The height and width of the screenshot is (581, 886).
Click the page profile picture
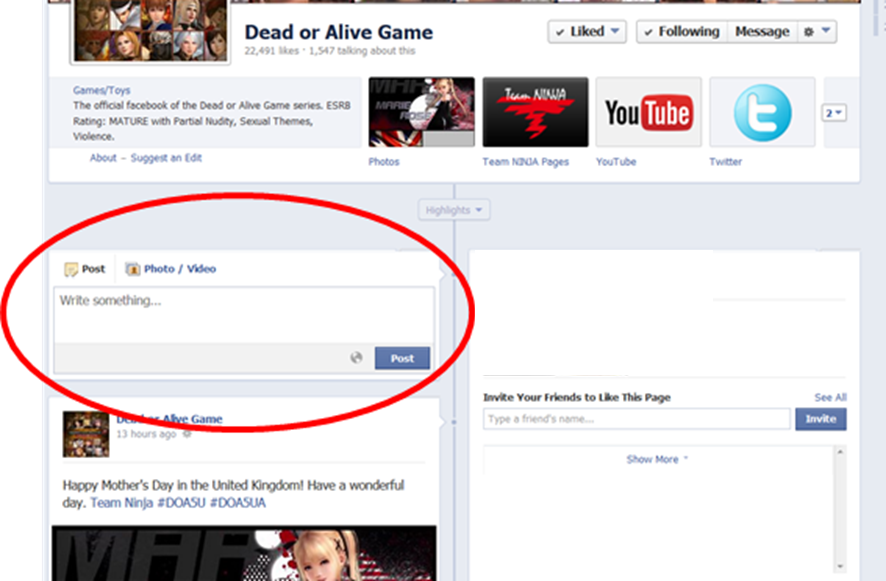tap(150, 30)
